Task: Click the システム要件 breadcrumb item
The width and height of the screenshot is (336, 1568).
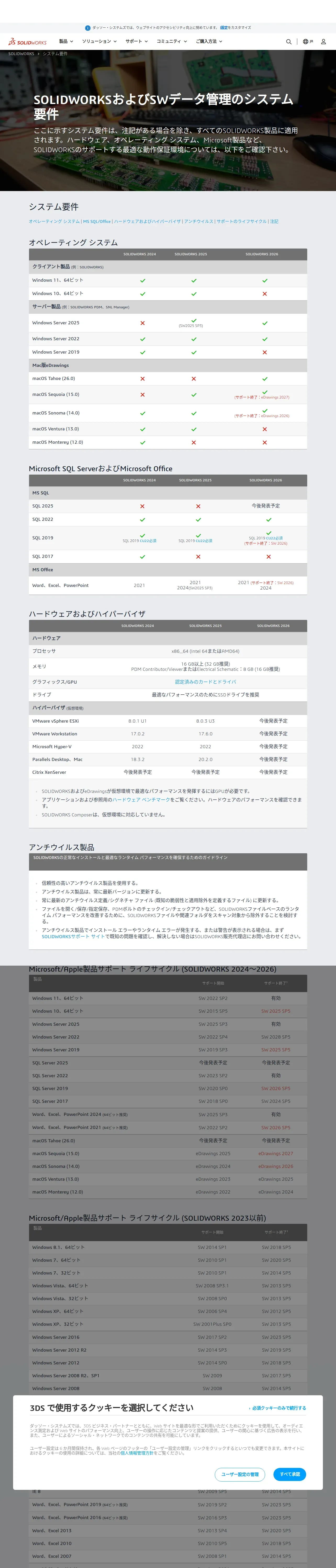Action: pos(55,54)
